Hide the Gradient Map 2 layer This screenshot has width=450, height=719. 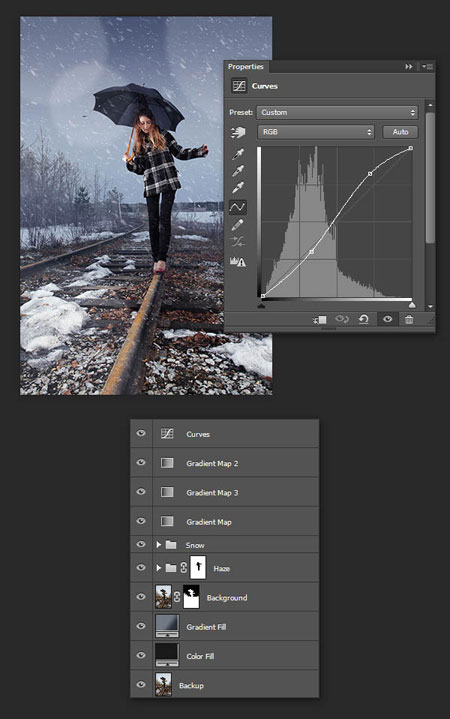click(141, 462)
